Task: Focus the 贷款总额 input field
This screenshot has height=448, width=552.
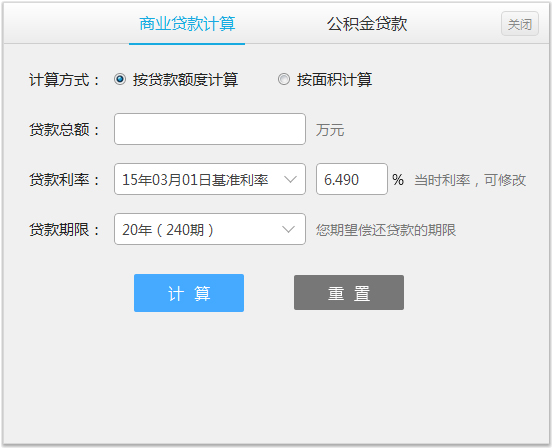Action: 210,129
